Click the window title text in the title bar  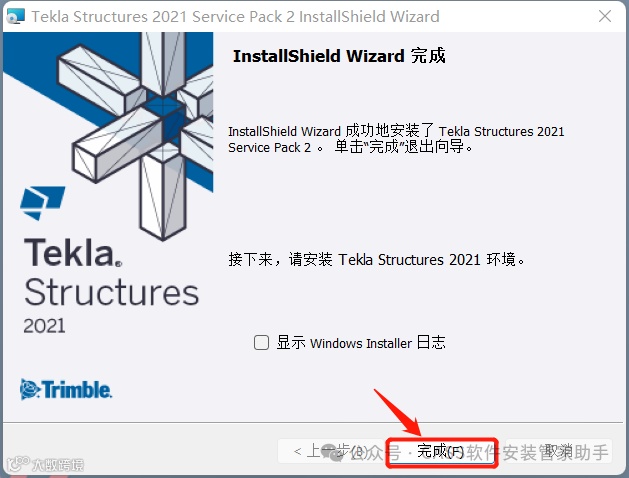(235, 16)
